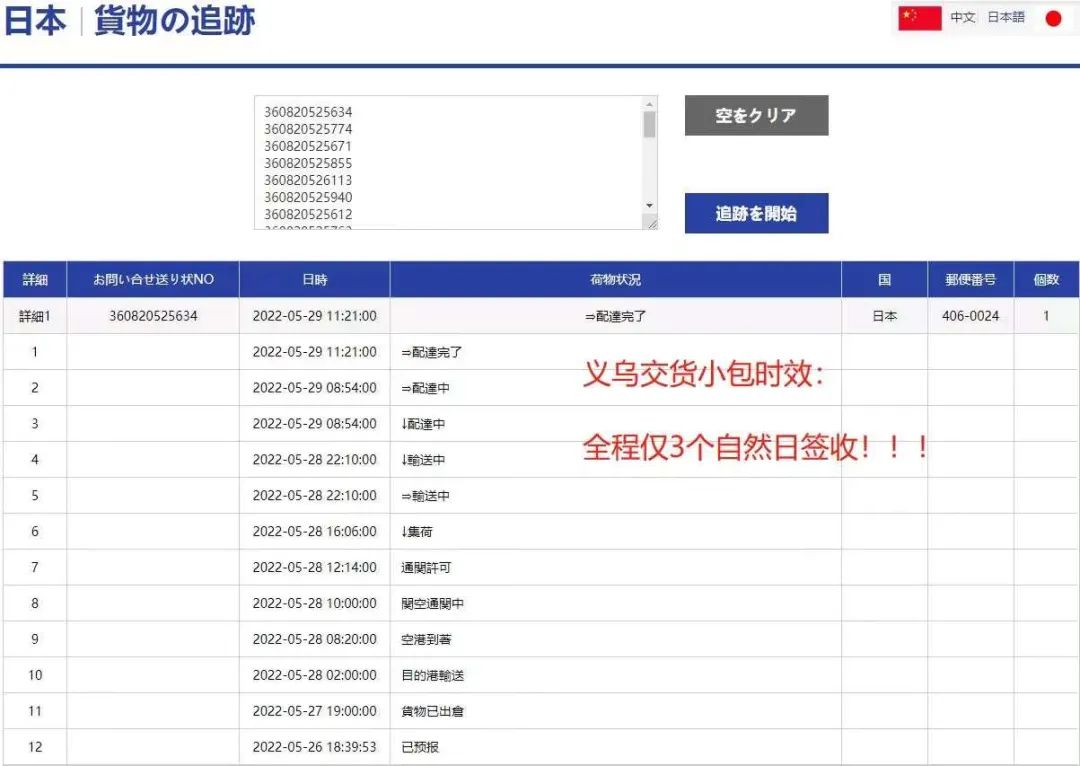Viewport: 1080px width, 766px height.
Task: Click the 詳細 column header
Action: coord(35,279)
